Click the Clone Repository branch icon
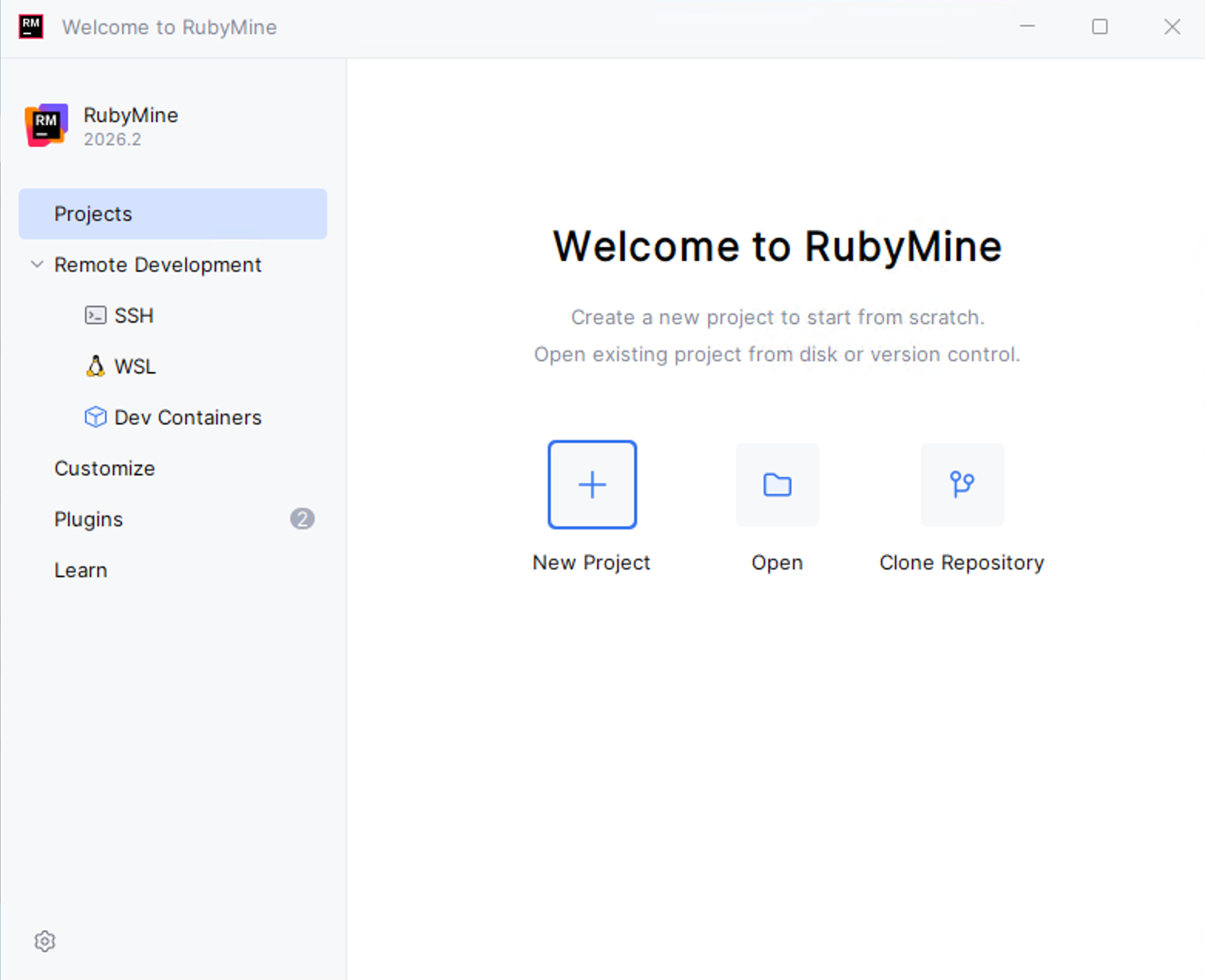 pos(962,485)
